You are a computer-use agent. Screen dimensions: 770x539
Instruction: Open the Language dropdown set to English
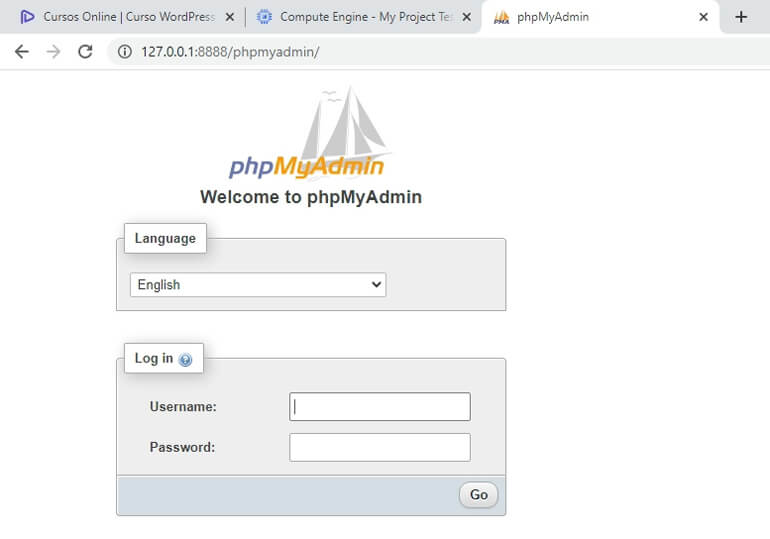point(258,285)
